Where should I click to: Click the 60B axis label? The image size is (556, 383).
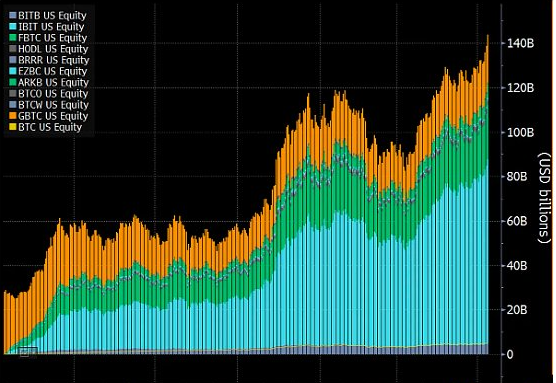coord(517,221)
